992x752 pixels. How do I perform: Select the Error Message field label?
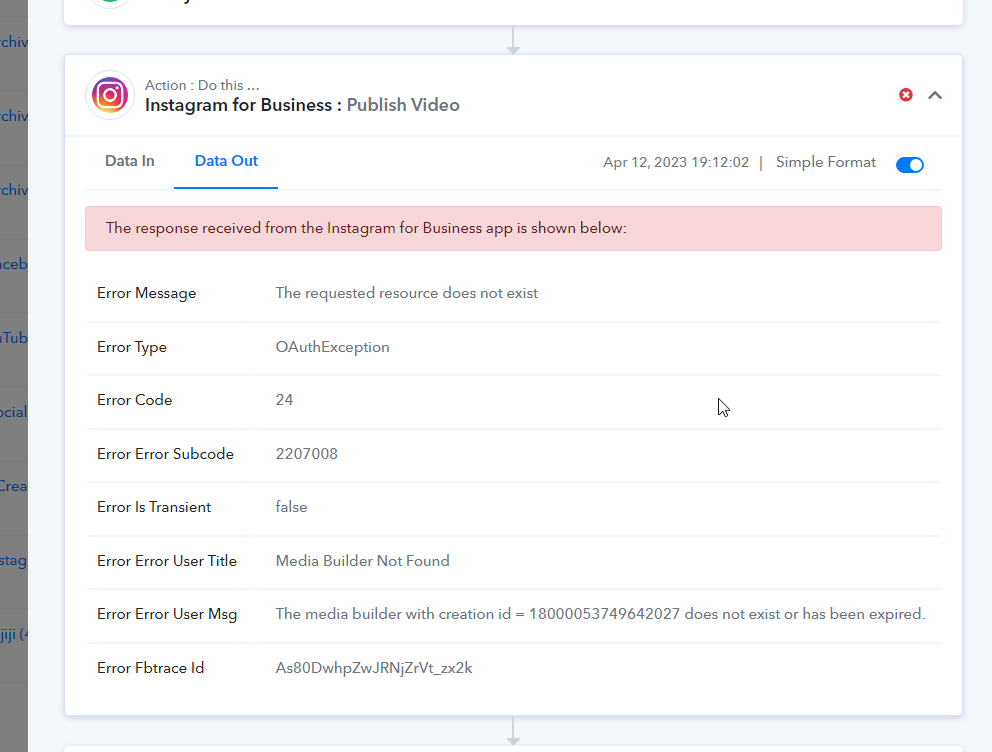point(147,293)
